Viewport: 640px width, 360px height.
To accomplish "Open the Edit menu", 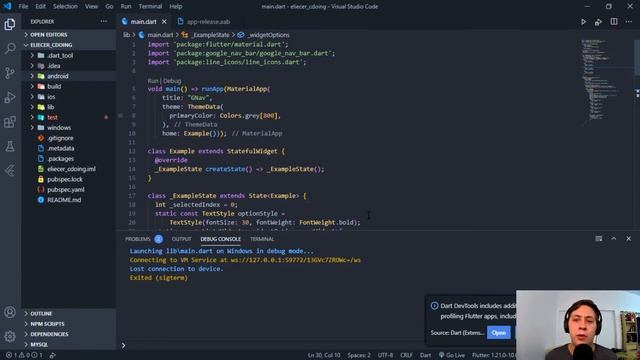I will (40, 7).
